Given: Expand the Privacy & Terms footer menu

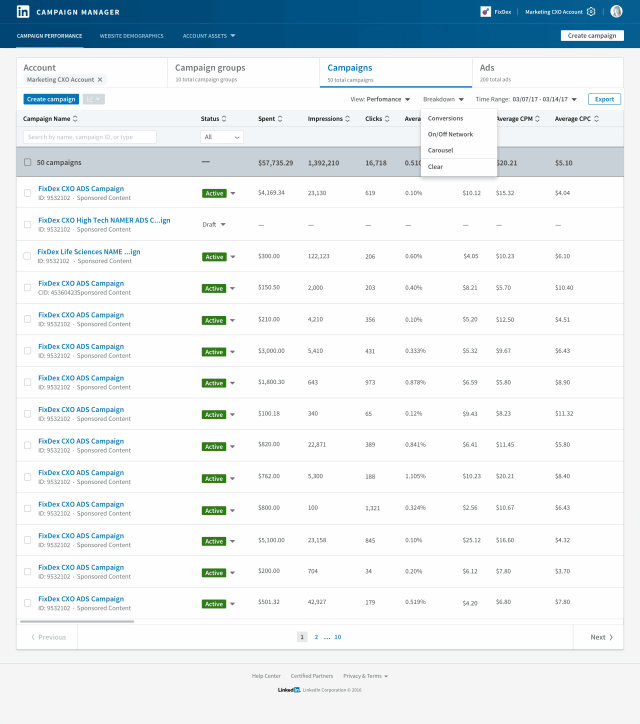Looking at the screenshot, I should point(365,676).
